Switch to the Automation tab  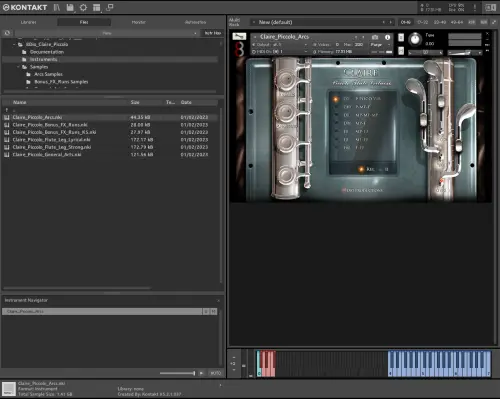coord(195,22)
